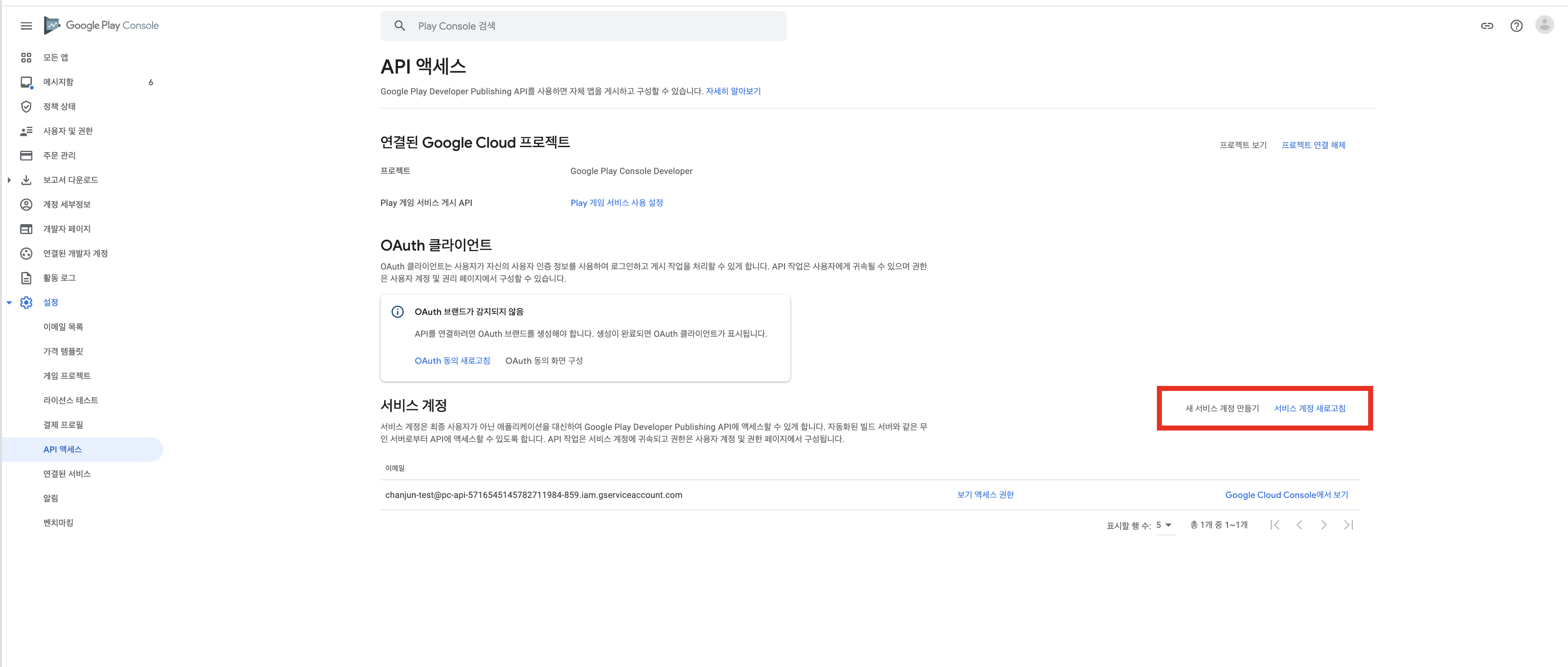Open 사용자 및 권한 in the sidebar
Viewport: 1568px width, 667px height.
coord(67,131)
